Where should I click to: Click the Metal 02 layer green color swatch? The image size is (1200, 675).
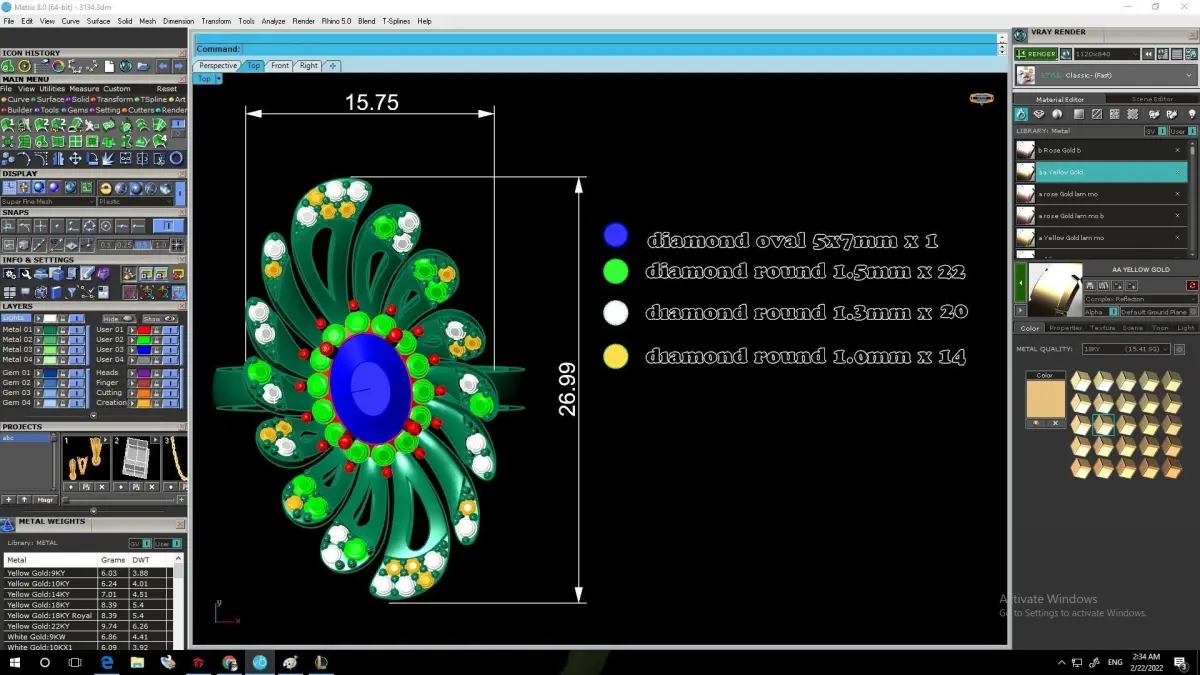50,340
